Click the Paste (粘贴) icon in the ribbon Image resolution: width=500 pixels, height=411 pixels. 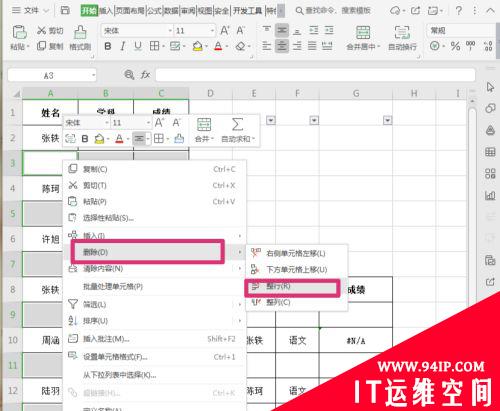coord(20,32)
